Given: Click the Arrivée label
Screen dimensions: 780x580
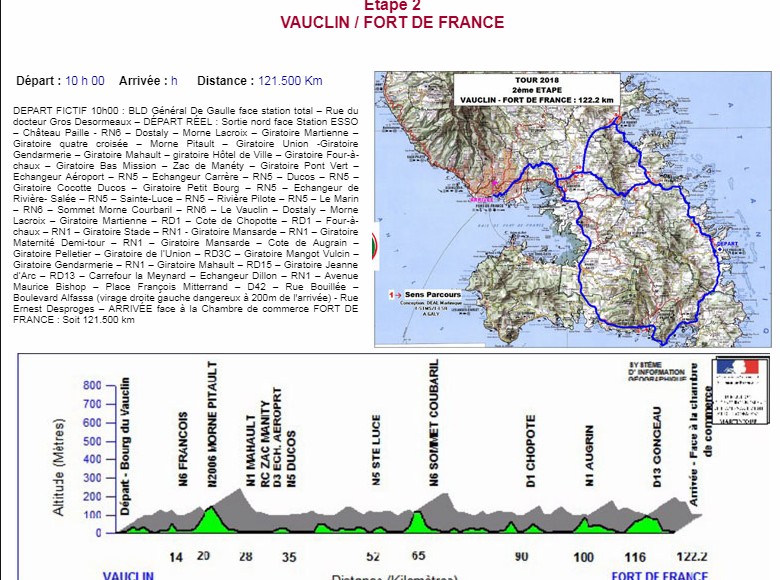Looking at the screenshot, I should (143, 81).
